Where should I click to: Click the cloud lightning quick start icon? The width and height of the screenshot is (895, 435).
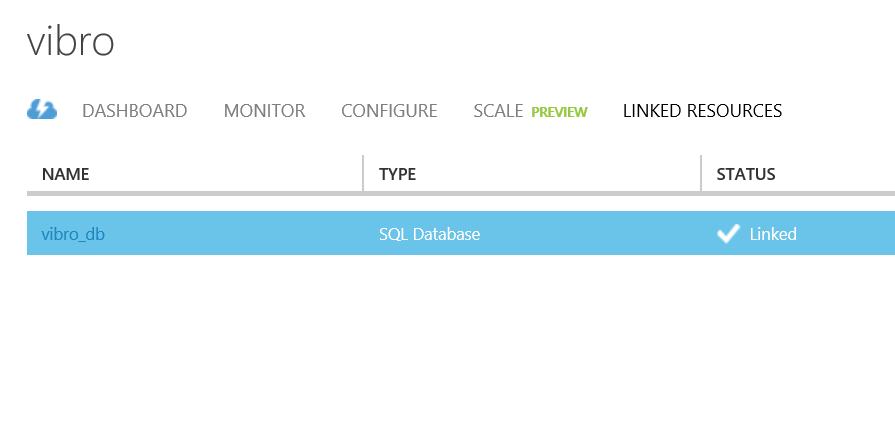coord(42,110)
